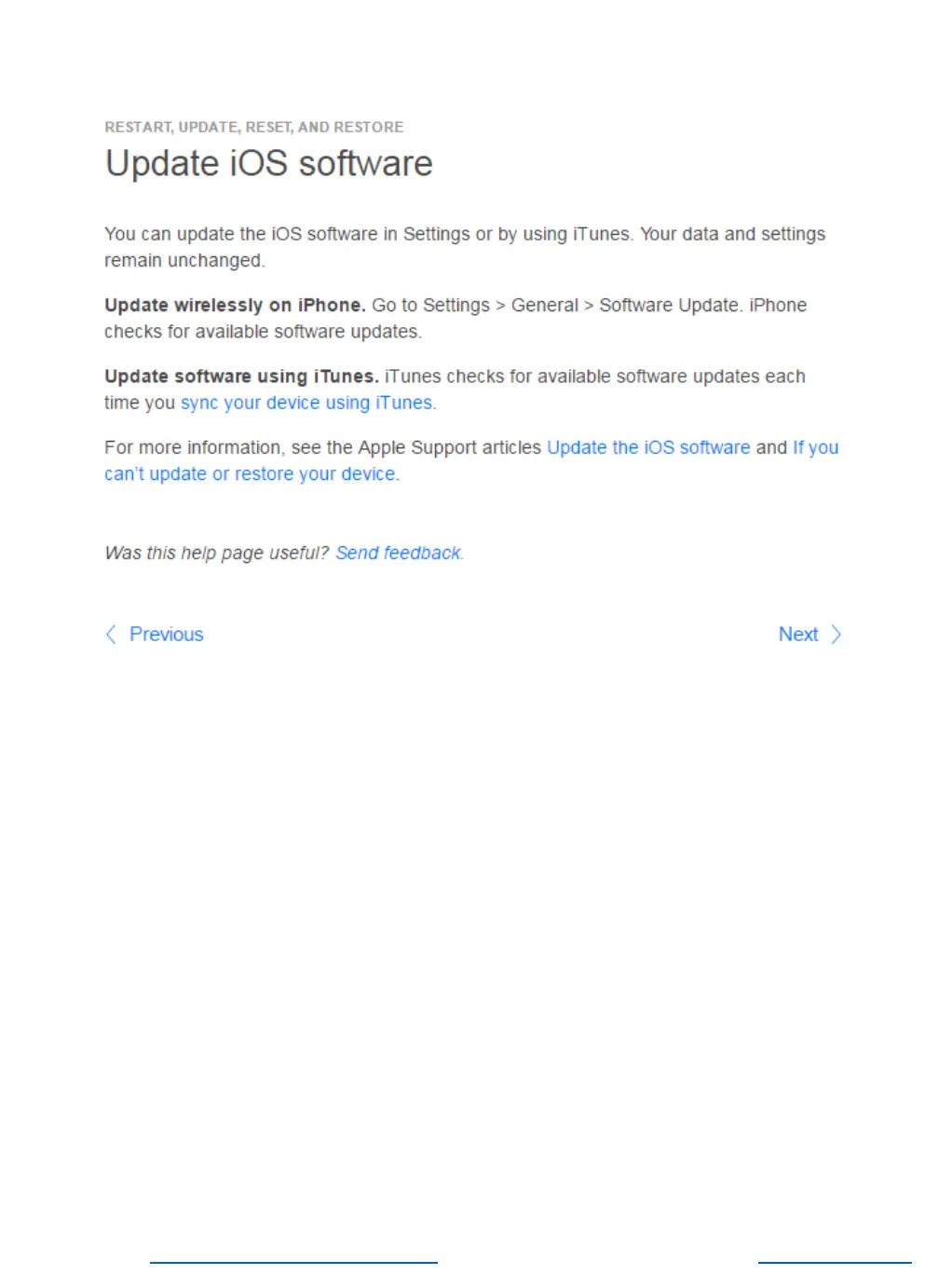This screenshot has height=1288, width=952.
Task: Click the shorter blue footer line
Action: 835,1263
